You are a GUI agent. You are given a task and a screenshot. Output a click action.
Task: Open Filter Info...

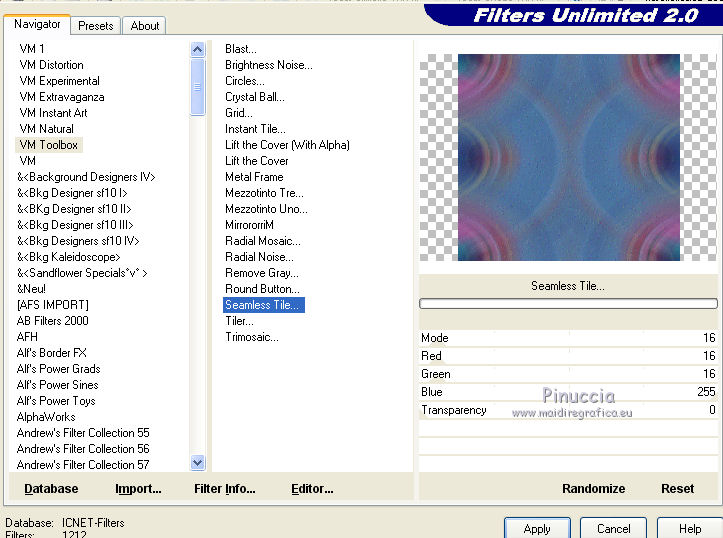pos(225,489)
